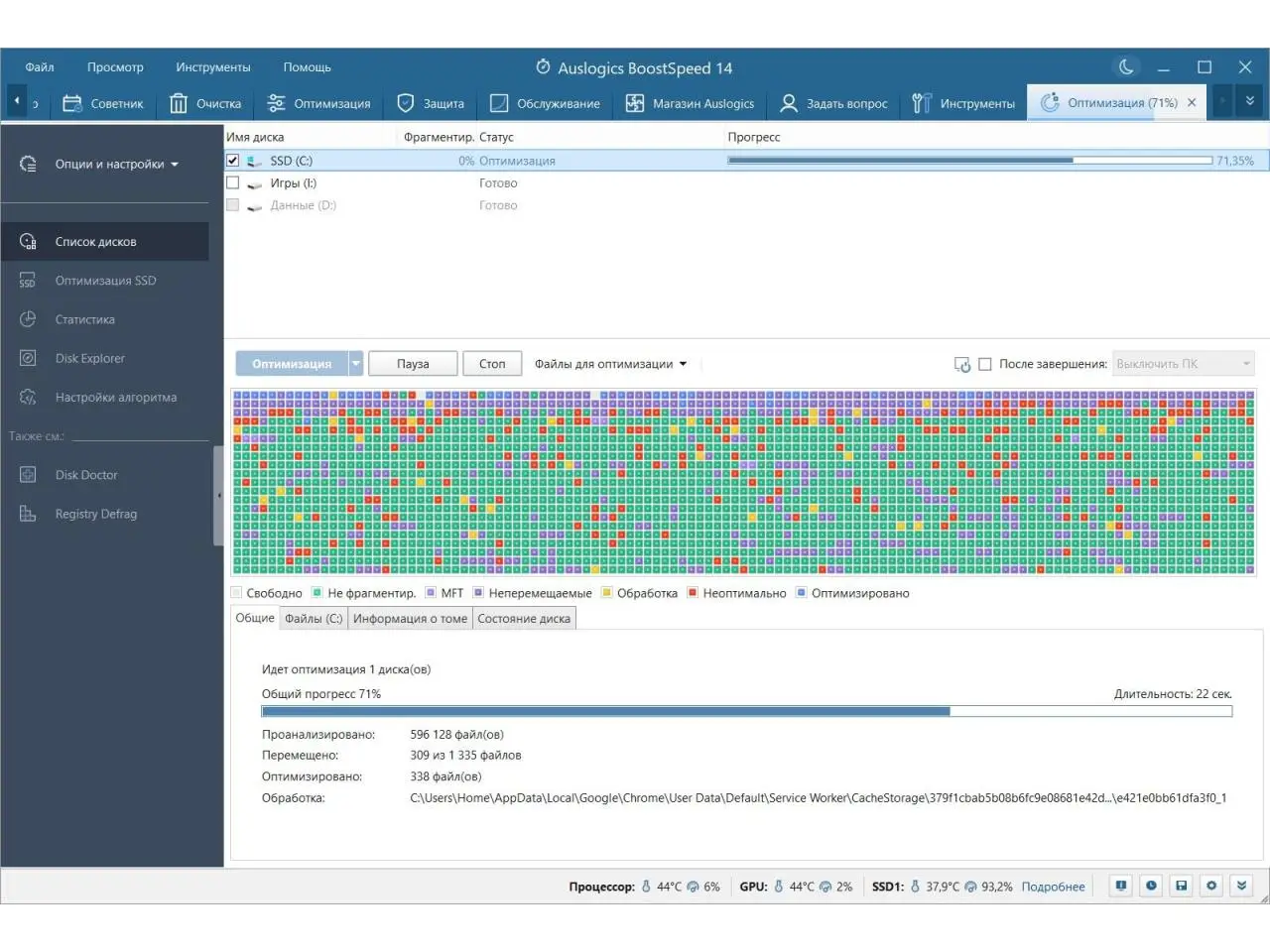1270x952 pixels.
Task: Select Список дисков in sidebar
Action: coord(104,242)
